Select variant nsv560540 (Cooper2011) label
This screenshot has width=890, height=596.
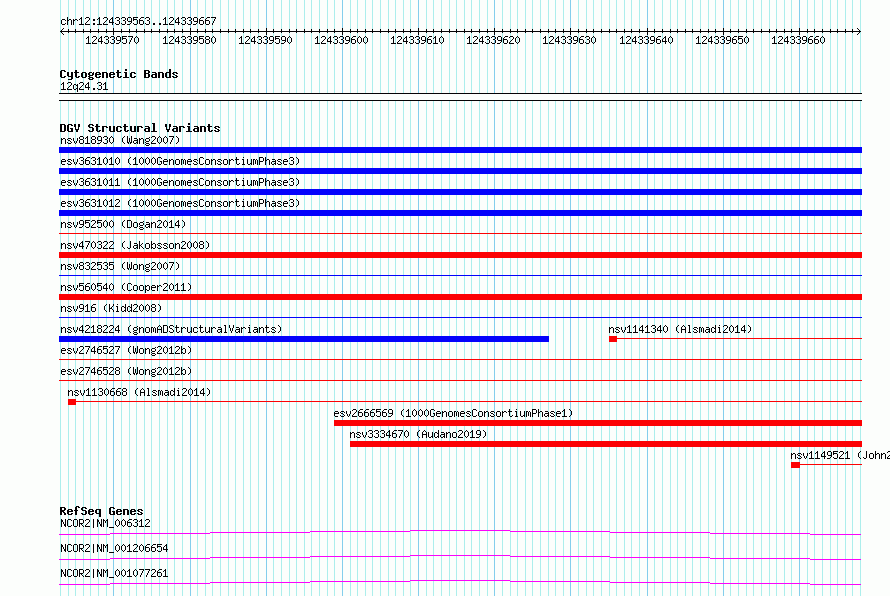126,287
